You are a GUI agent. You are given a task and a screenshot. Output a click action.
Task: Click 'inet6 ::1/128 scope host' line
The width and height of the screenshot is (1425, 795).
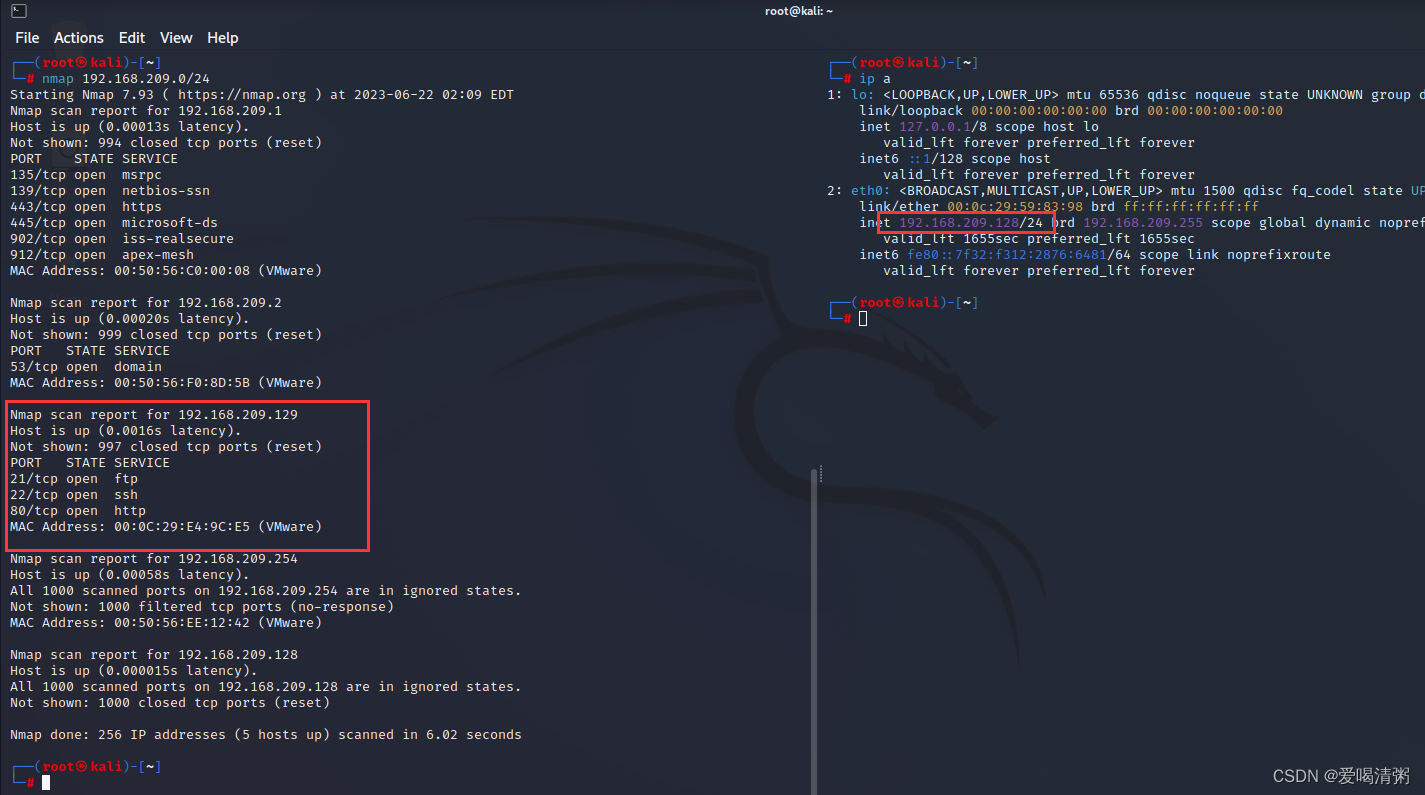pos(955,158)
